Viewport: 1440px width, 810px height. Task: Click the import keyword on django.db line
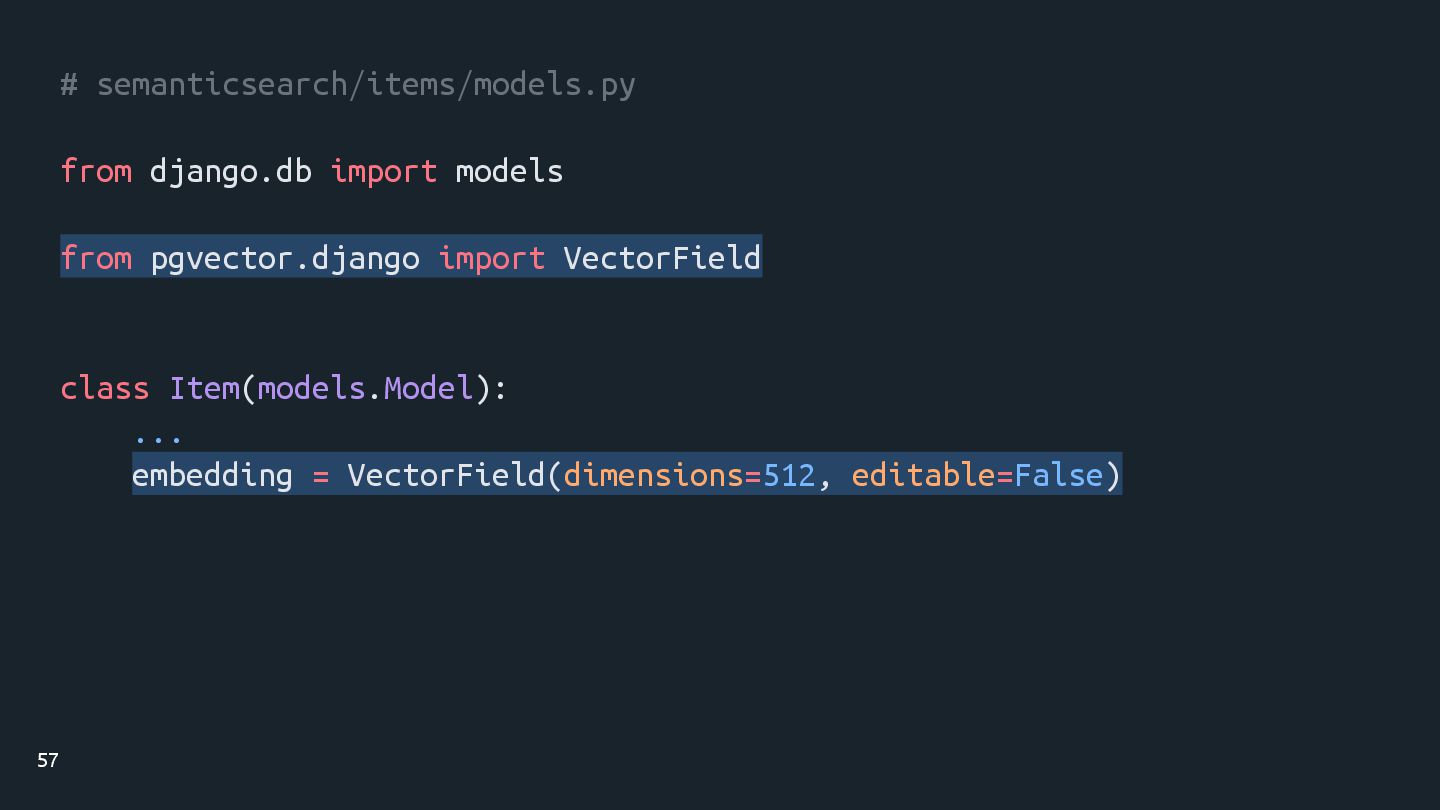[x=384, y=172]
